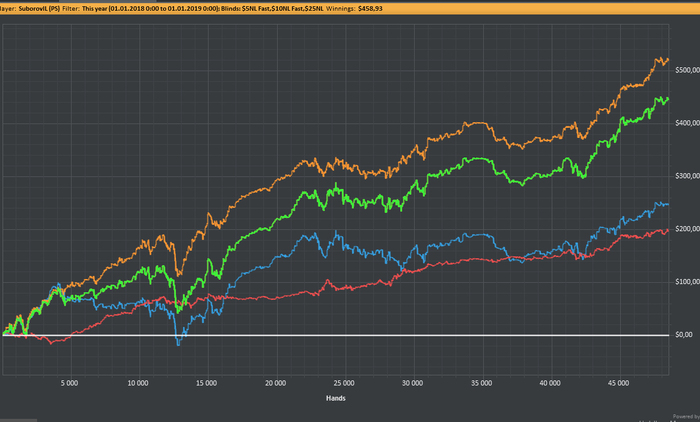
Task: Click the $300,00 y-axis label
Action: (x=688, y=176)
